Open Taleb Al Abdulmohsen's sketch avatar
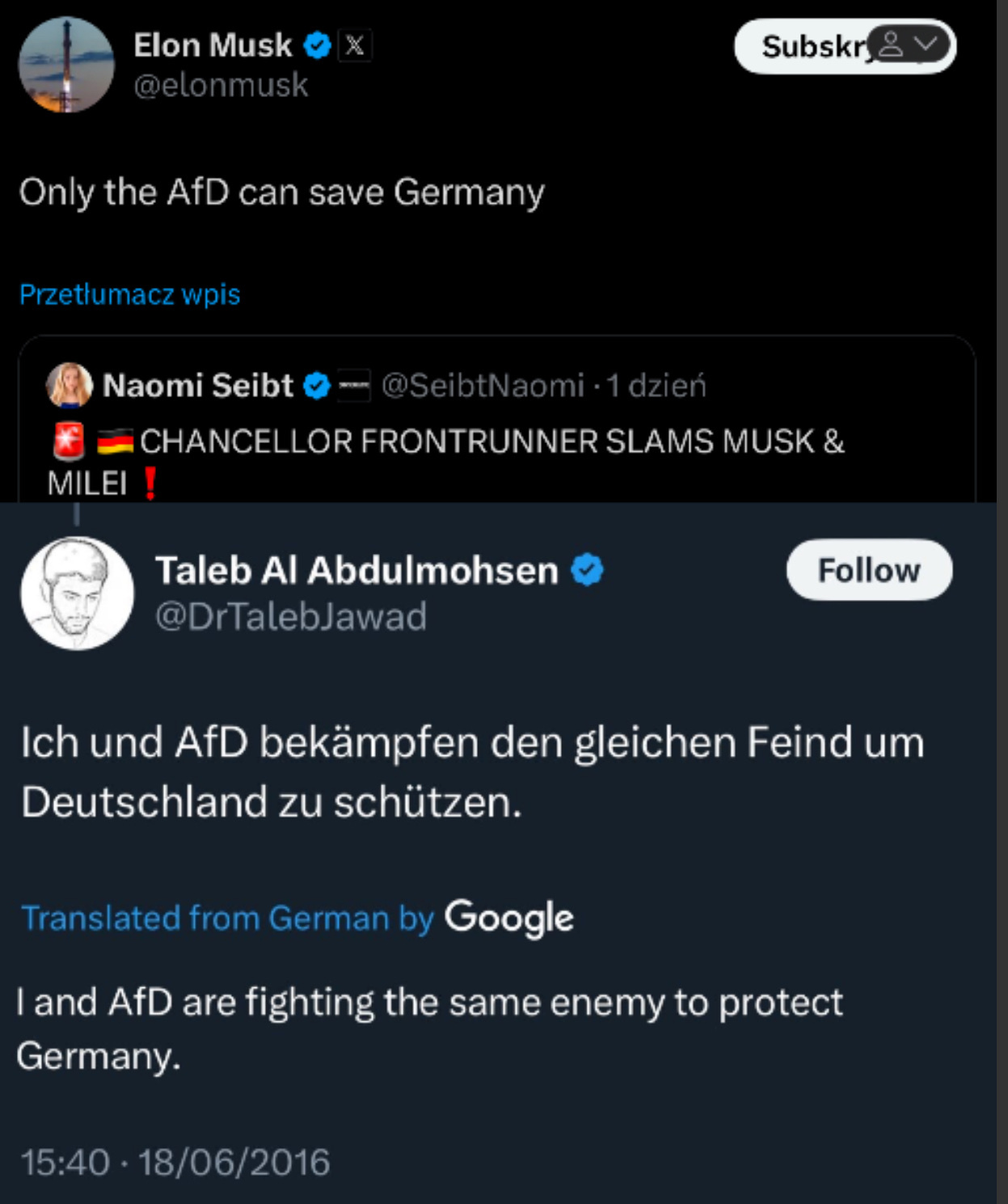Image resolution: width=1008 pixels, height=1204 pixels. [x=77, y=593]
